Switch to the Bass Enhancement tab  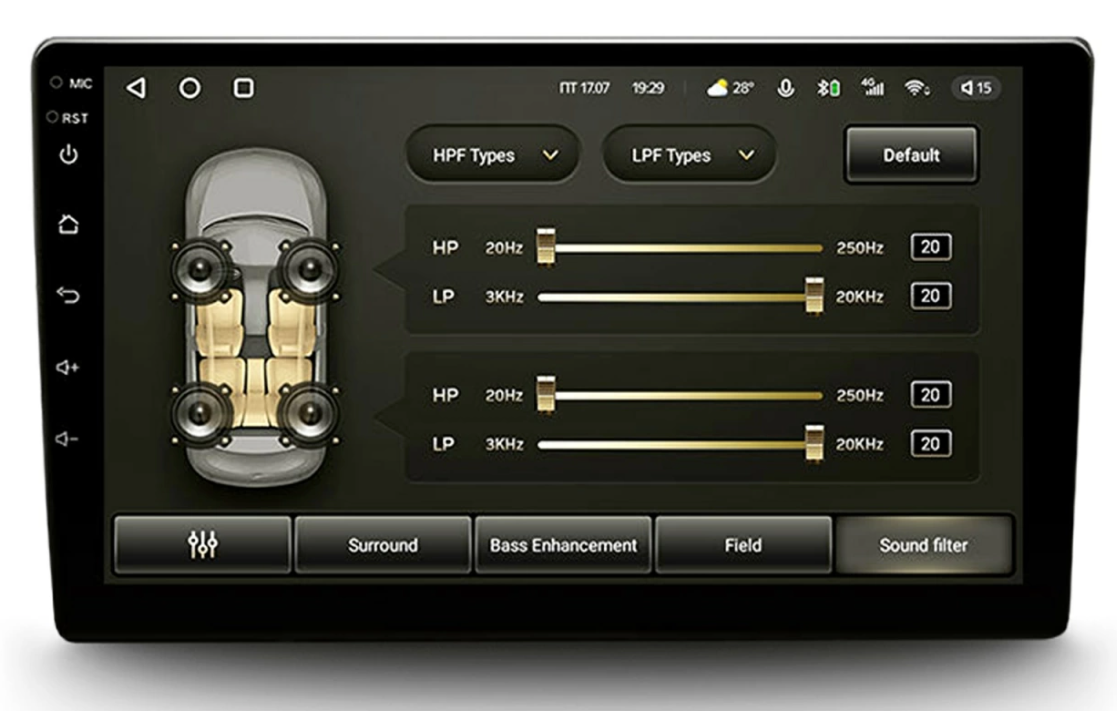click(563, 545)
